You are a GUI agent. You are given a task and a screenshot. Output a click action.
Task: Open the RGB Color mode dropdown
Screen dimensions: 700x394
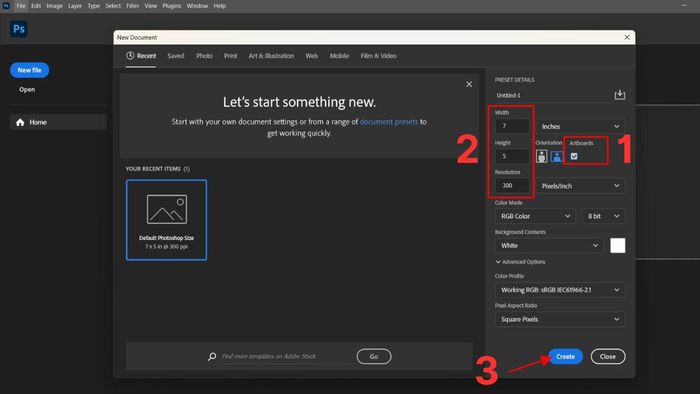click(535, 216)
